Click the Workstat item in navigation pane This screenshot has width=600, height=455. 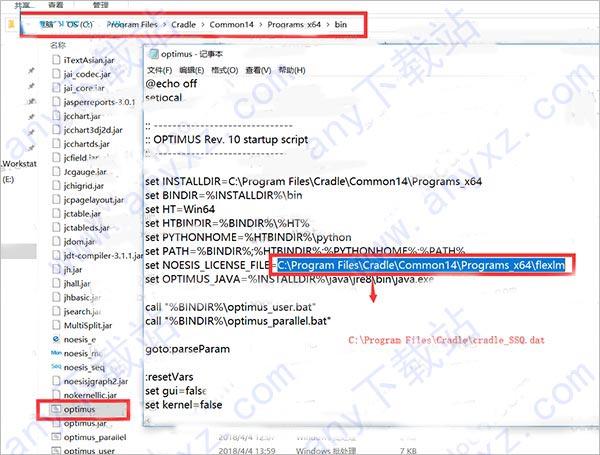19,164
